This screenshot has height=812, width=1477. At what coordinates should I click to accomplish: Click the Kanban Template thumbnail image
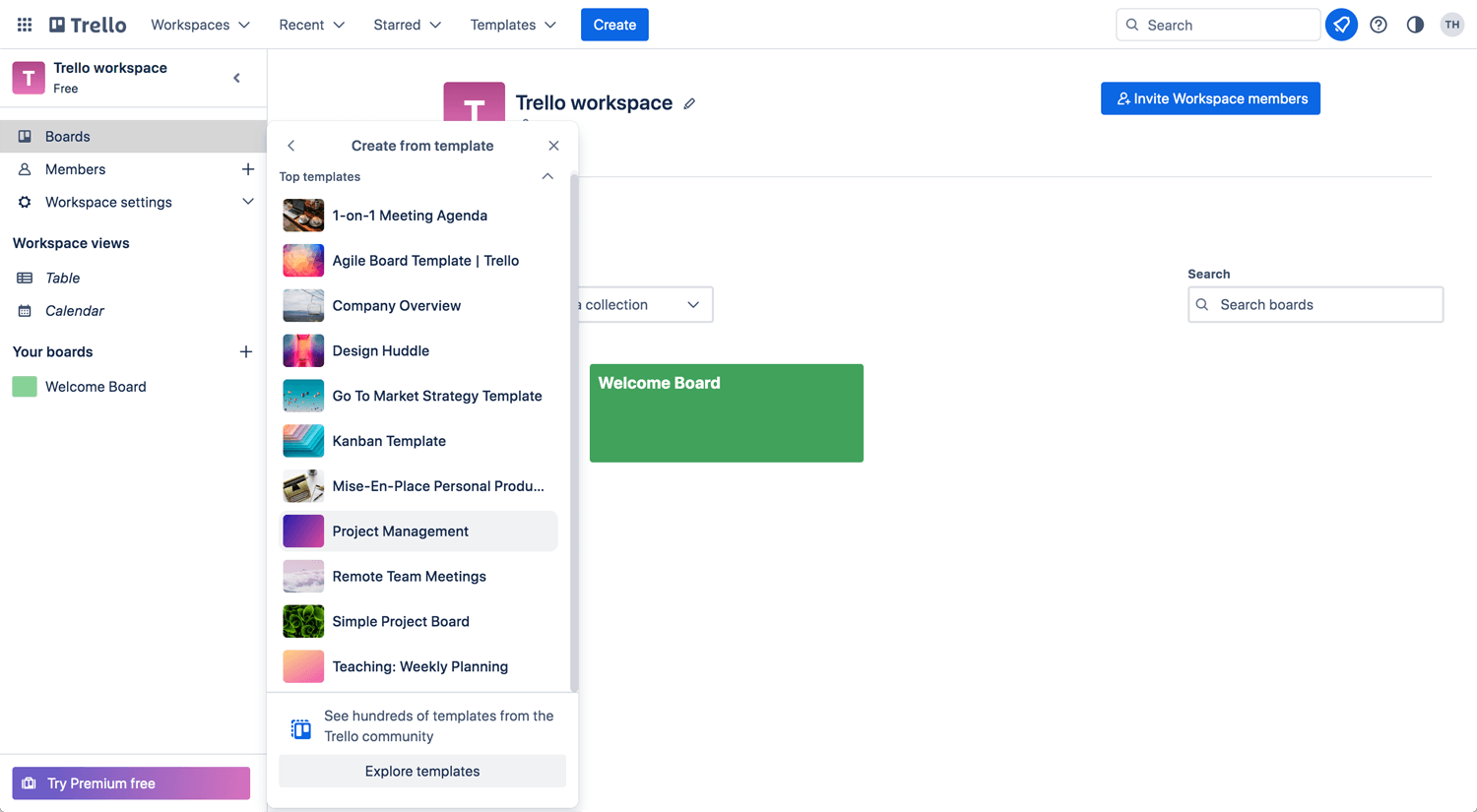303,441
